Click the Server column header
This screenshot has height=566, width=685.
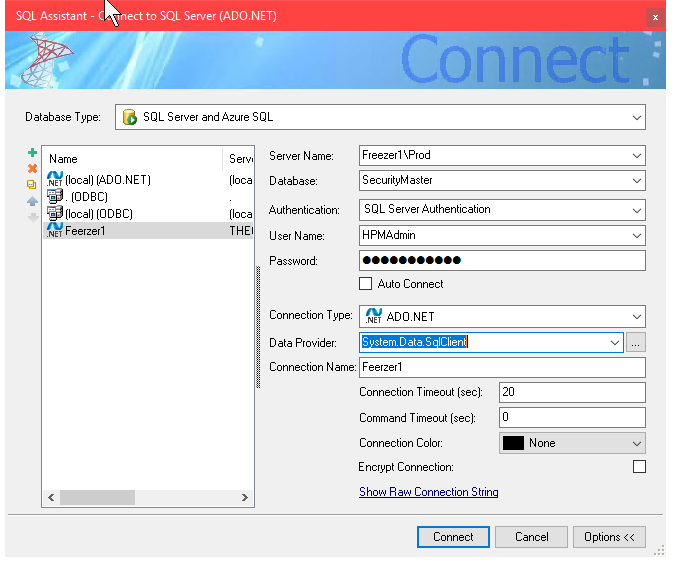pos(239,159)
